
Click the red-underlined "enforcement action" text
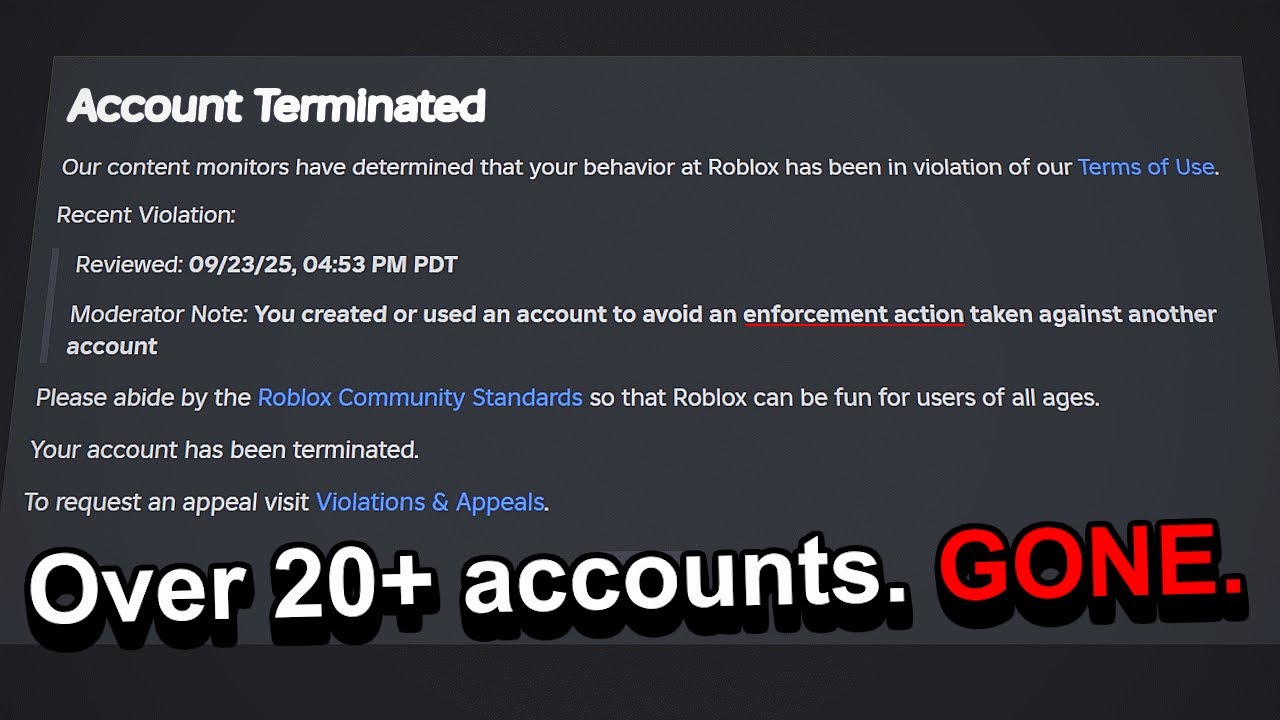[x=853, y=314]
